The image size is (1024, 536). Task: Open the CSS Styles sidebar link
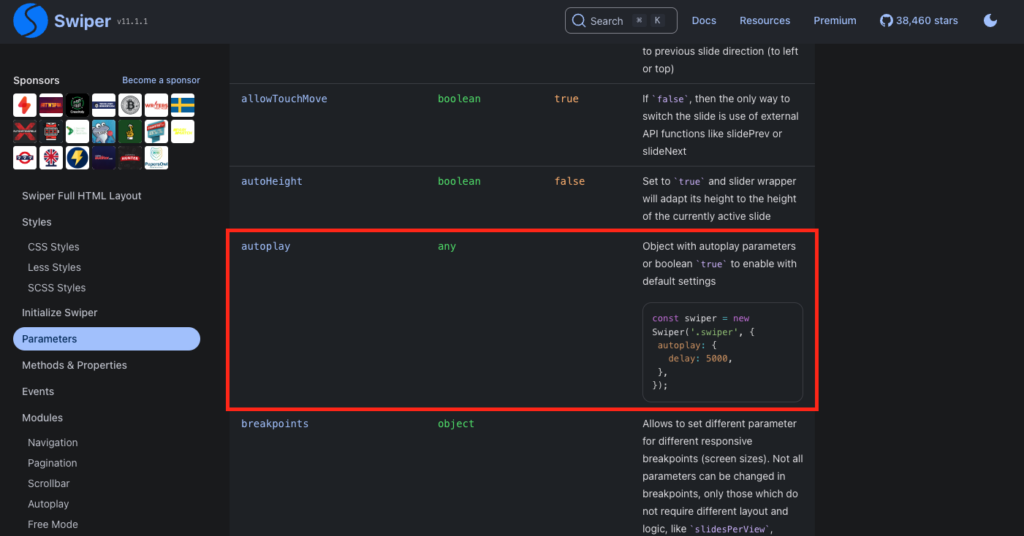point(54,247)
